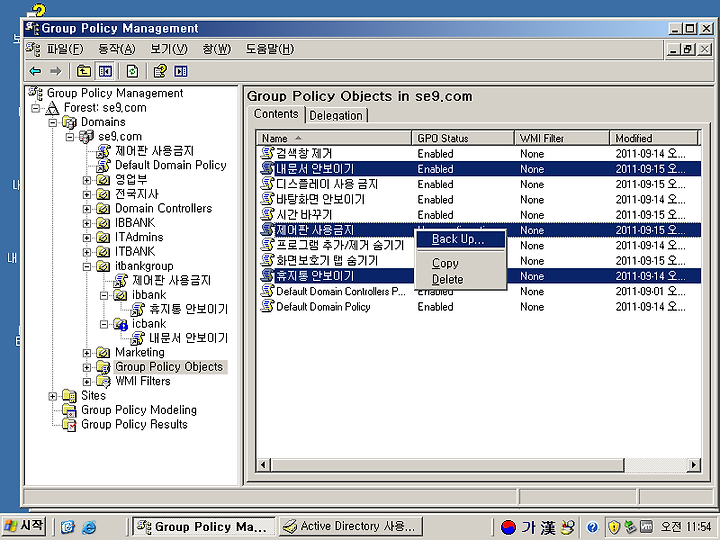Sort by the WMI Filter column header
Image resolution: width=720 pixels, height=540 pixels.
tap(562, 138)
